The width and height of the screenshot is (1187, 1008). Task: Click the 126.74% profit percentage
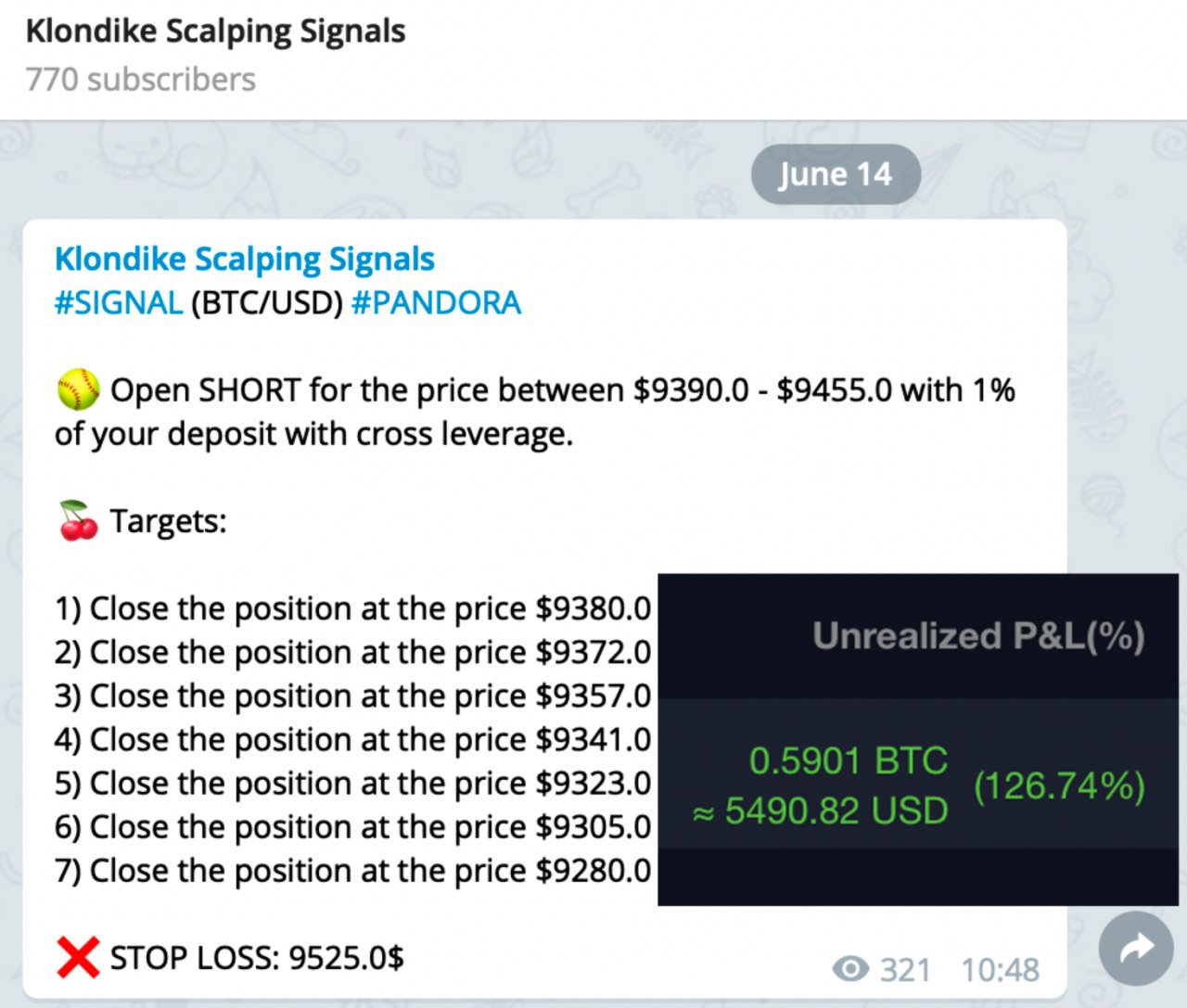click(1059, 785)
